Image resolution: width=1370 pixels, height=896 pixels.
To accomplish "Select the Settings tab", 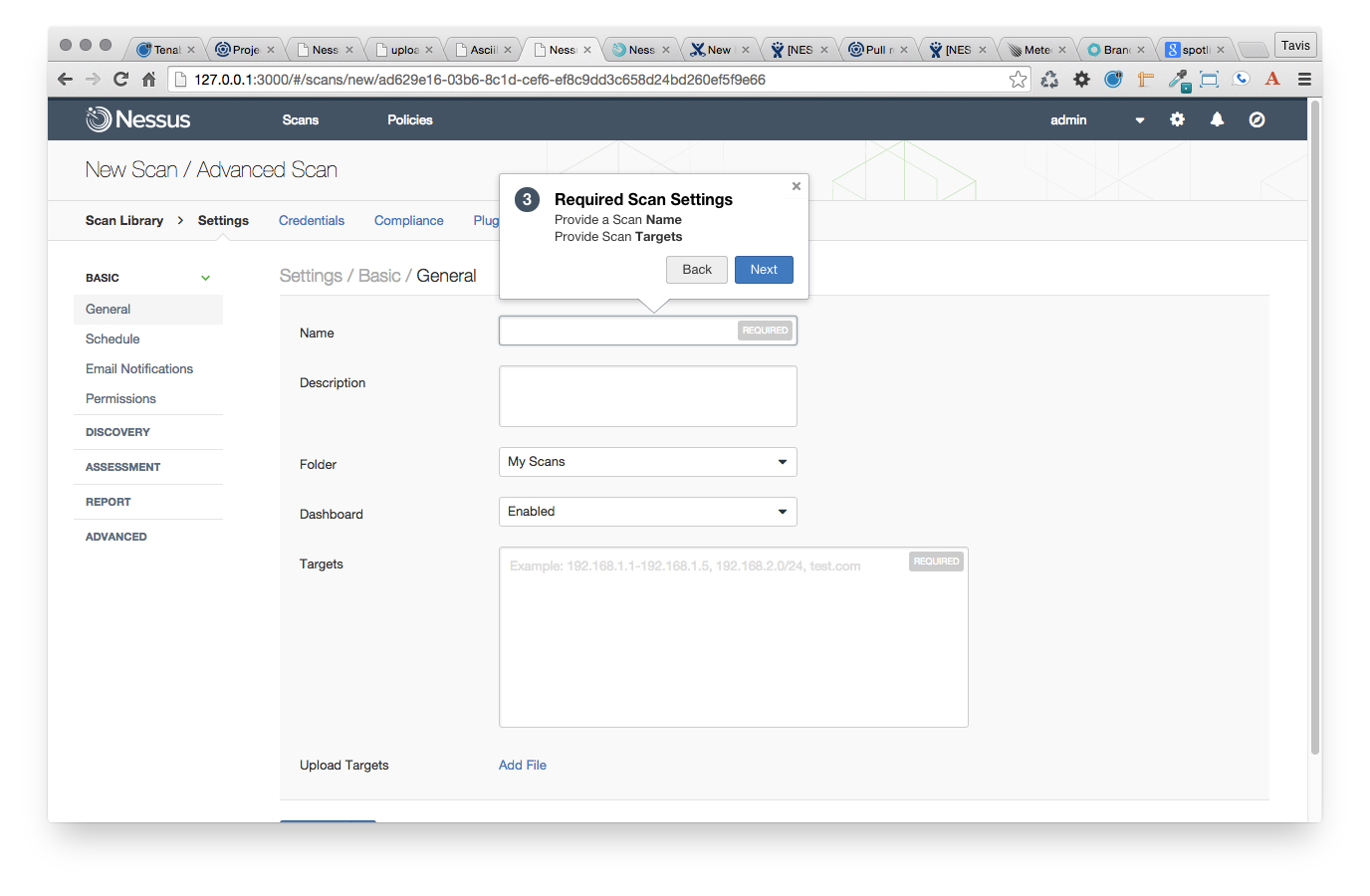I will pos(223,220).
